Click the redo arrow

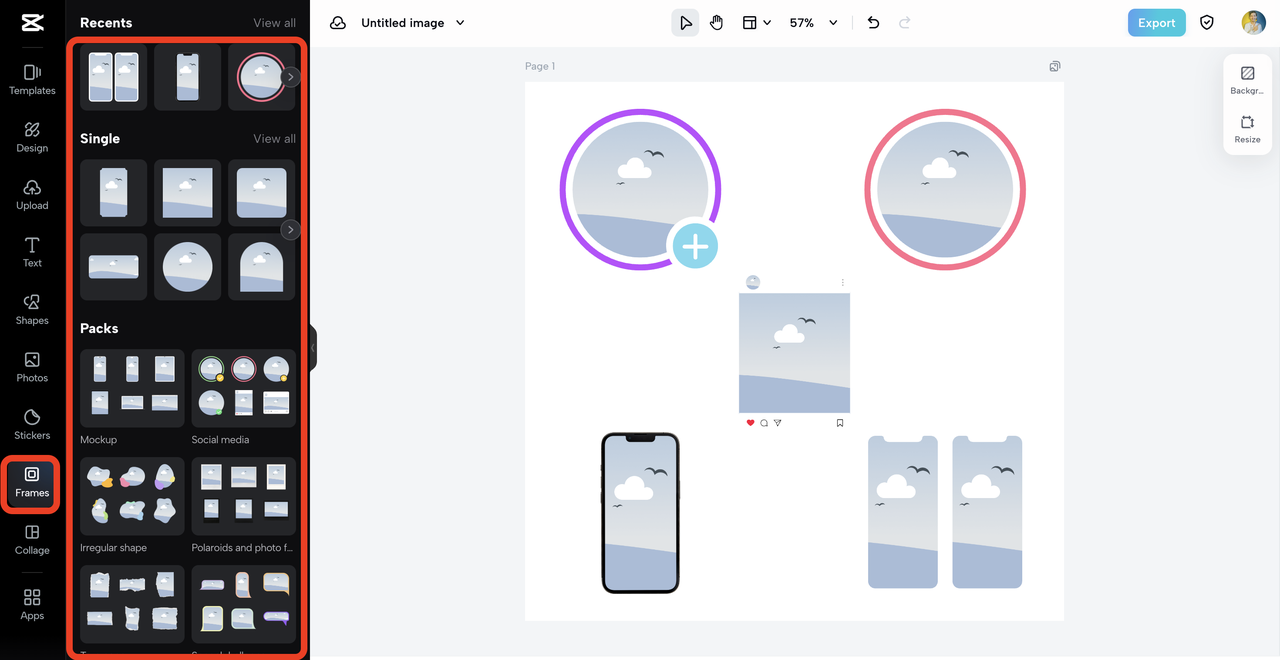905,23
